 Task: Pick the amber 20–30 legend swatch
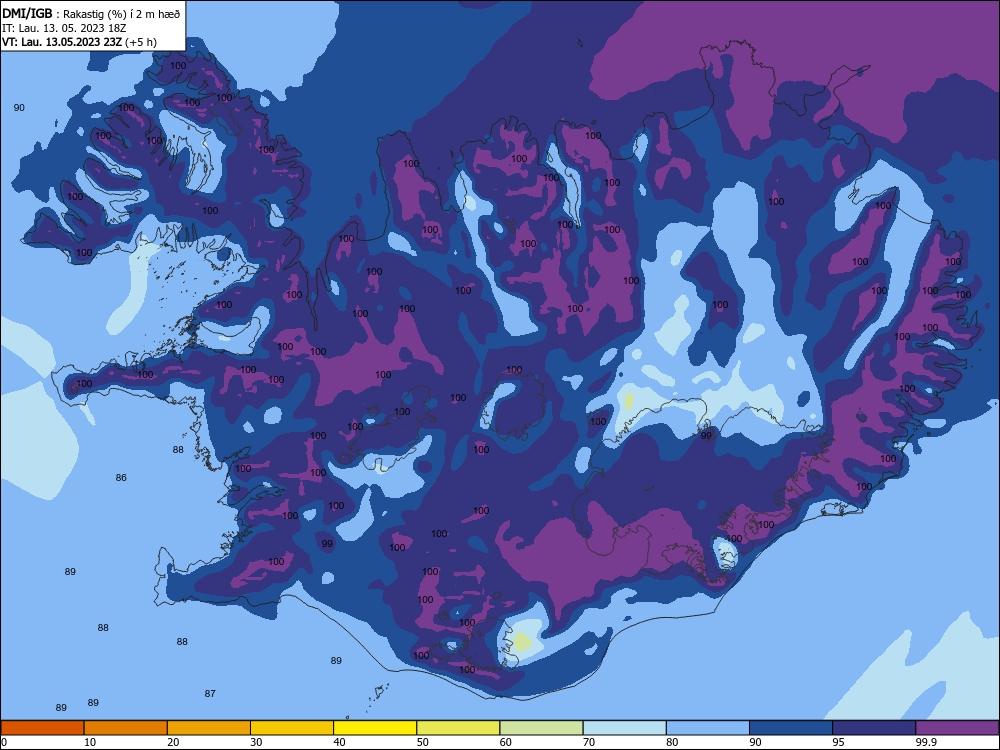[x=209, y=728]
